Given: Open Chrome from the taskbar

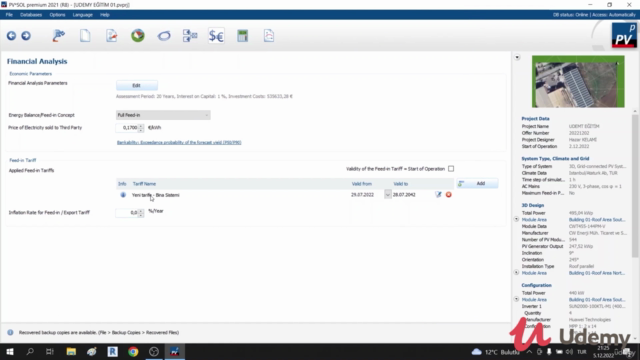Looking at the screenshot, I should [x=133, y=351].
